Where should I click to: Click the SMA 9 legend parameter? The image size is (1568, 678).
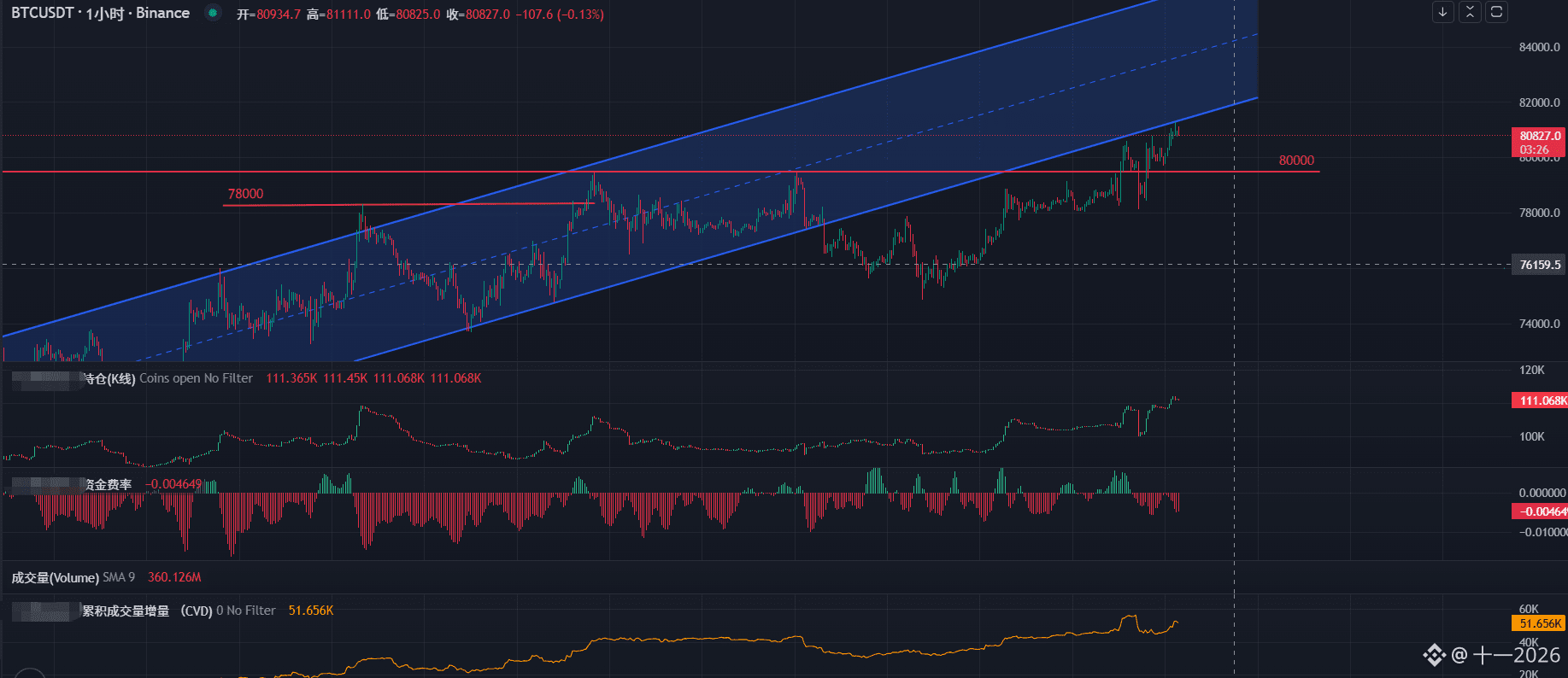(x=119, y=577)
